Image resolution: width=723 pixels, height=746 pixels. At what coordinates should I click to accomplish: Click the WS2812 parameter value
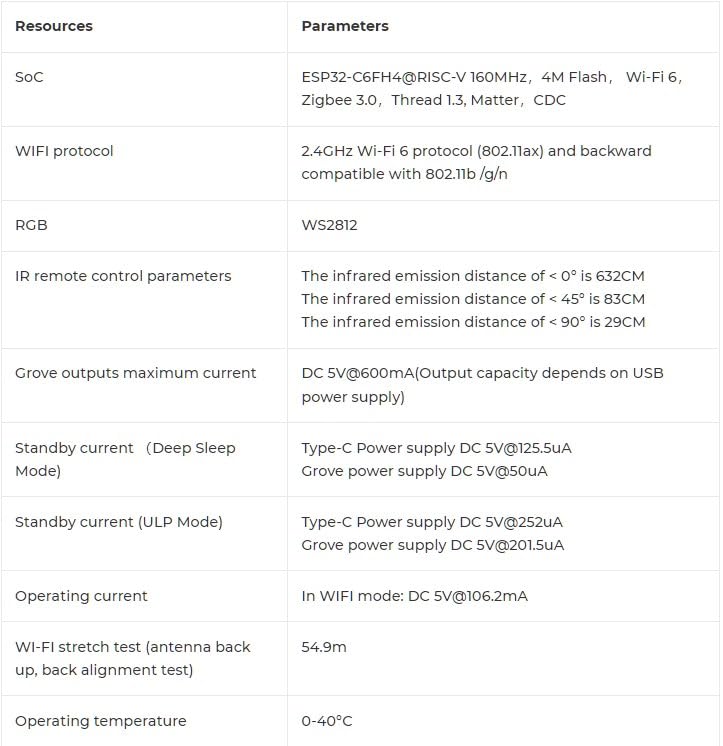[x=329, y=225]
